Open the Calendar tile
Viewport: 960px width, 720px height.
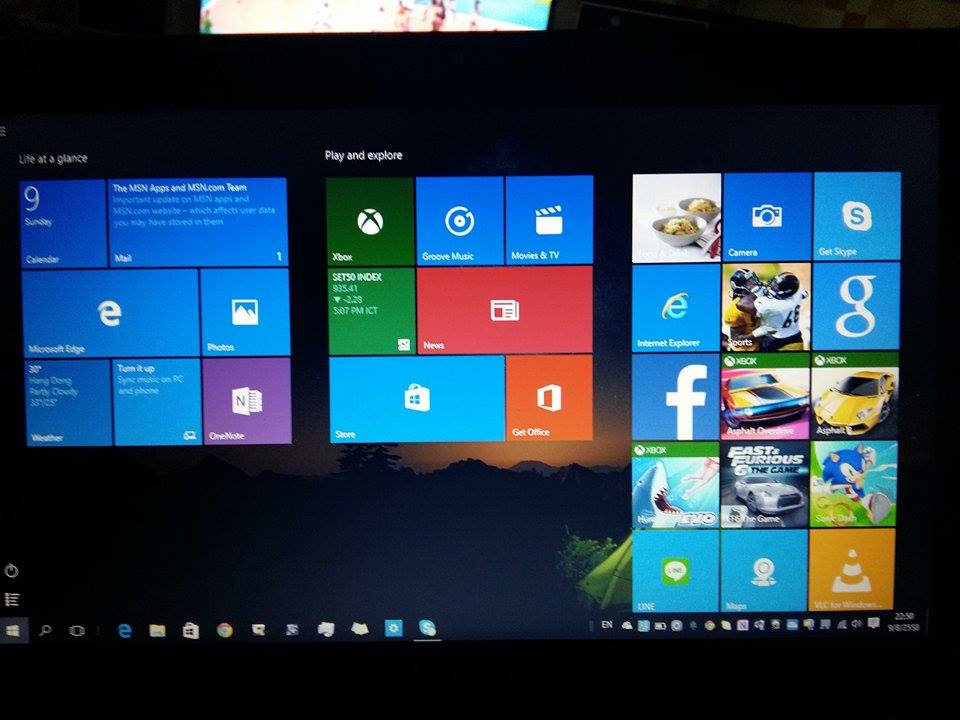click(x=63, y=224)
